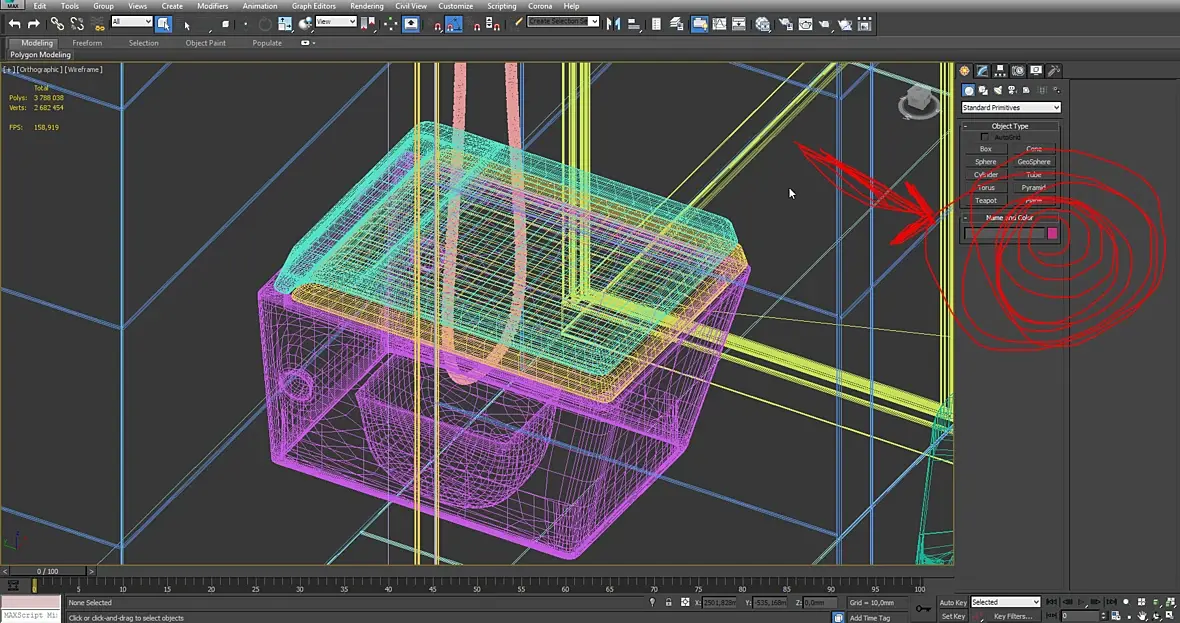Collapse the Object Type rollout
Image resolution: width=1180 pixels, height=623 pixels.
tap(1010, 126)
